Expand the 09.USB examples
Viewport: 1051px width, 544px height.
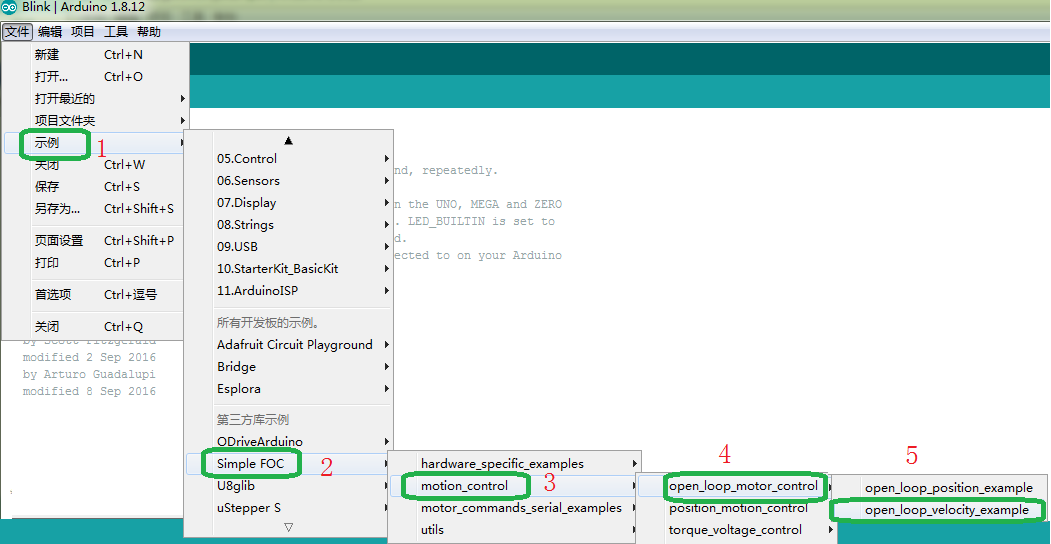point(289,247)
